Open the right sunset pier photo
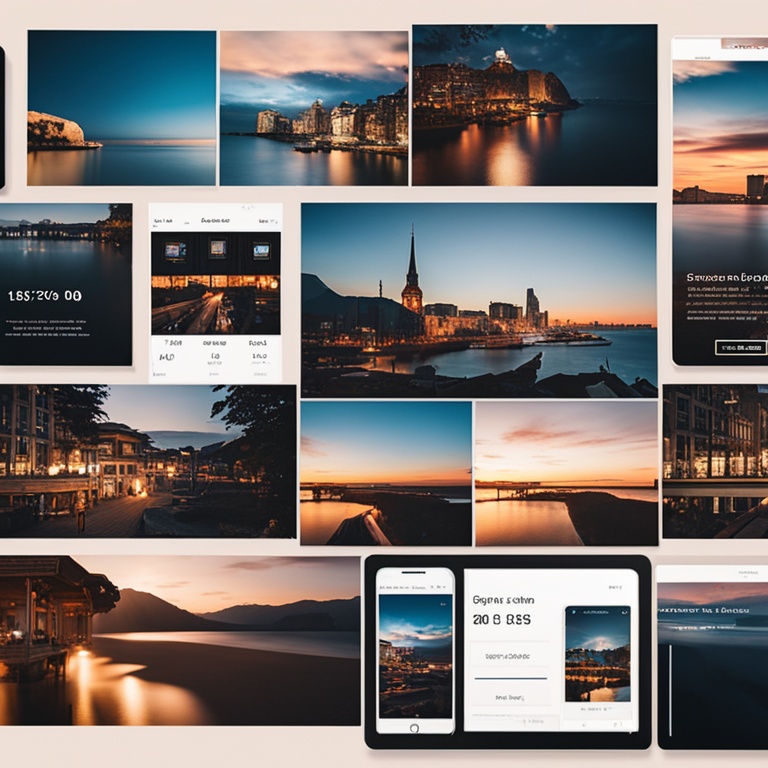 (x=566, y=473)
